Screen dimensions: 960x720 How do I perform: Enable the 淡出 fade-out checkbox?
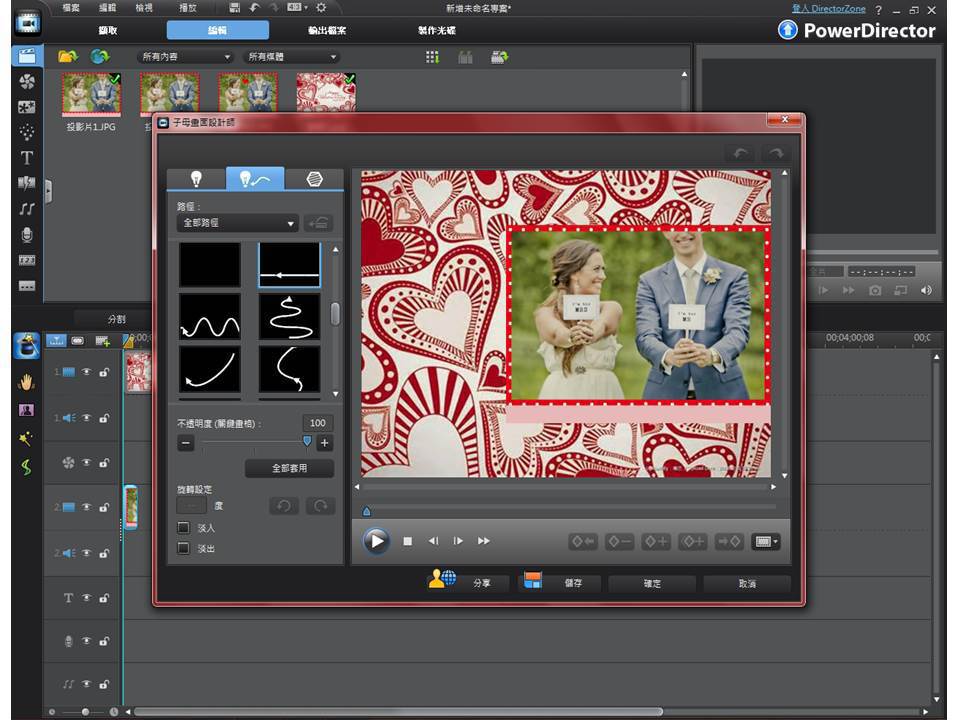tap(183, 548)
